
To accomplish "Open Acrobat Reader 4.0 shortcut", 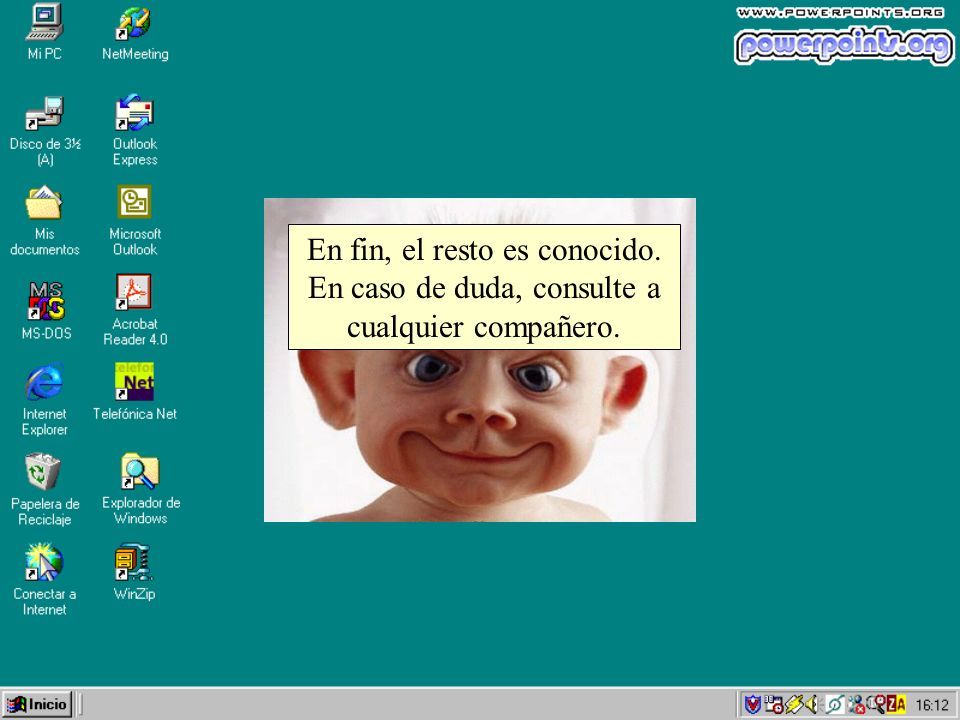I will point(135,310).
